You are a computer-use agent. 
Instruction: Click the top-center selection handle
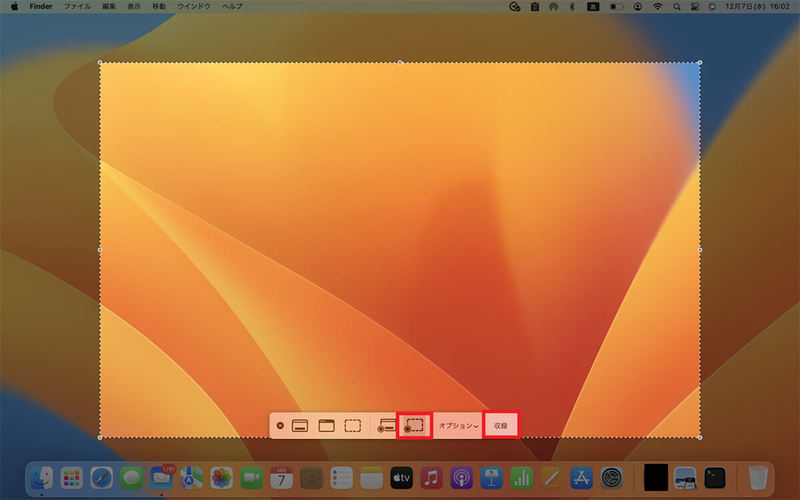[x=400, y=62]
